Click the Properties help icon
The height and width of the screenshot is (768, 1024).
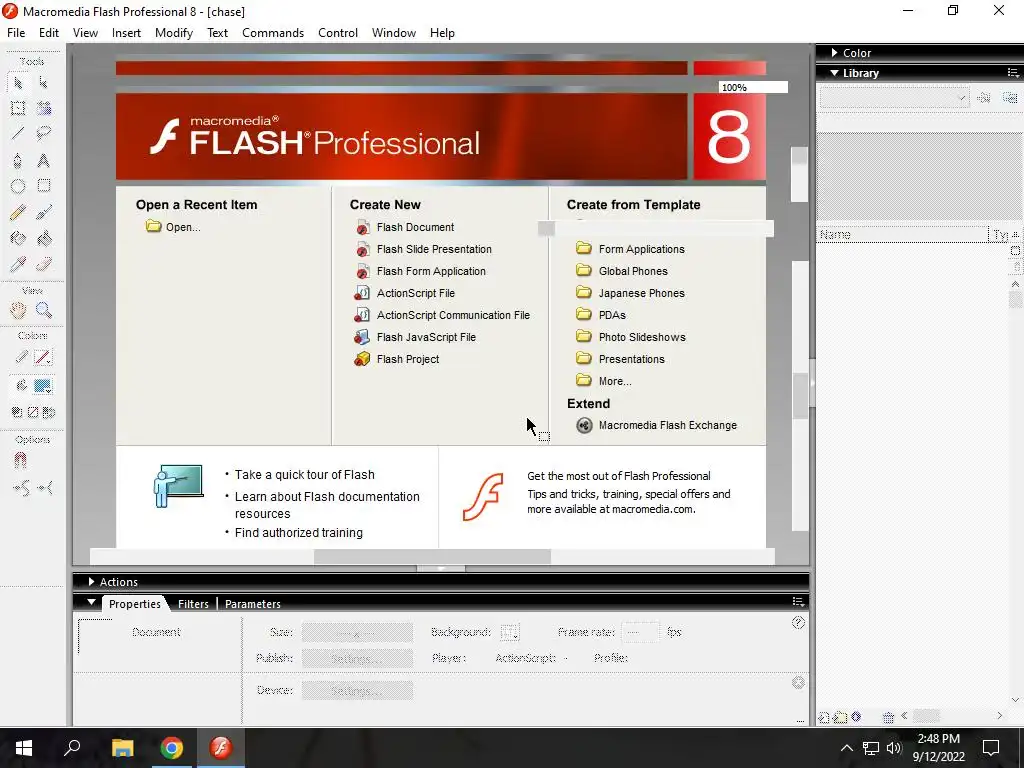[x=798, y=622]
